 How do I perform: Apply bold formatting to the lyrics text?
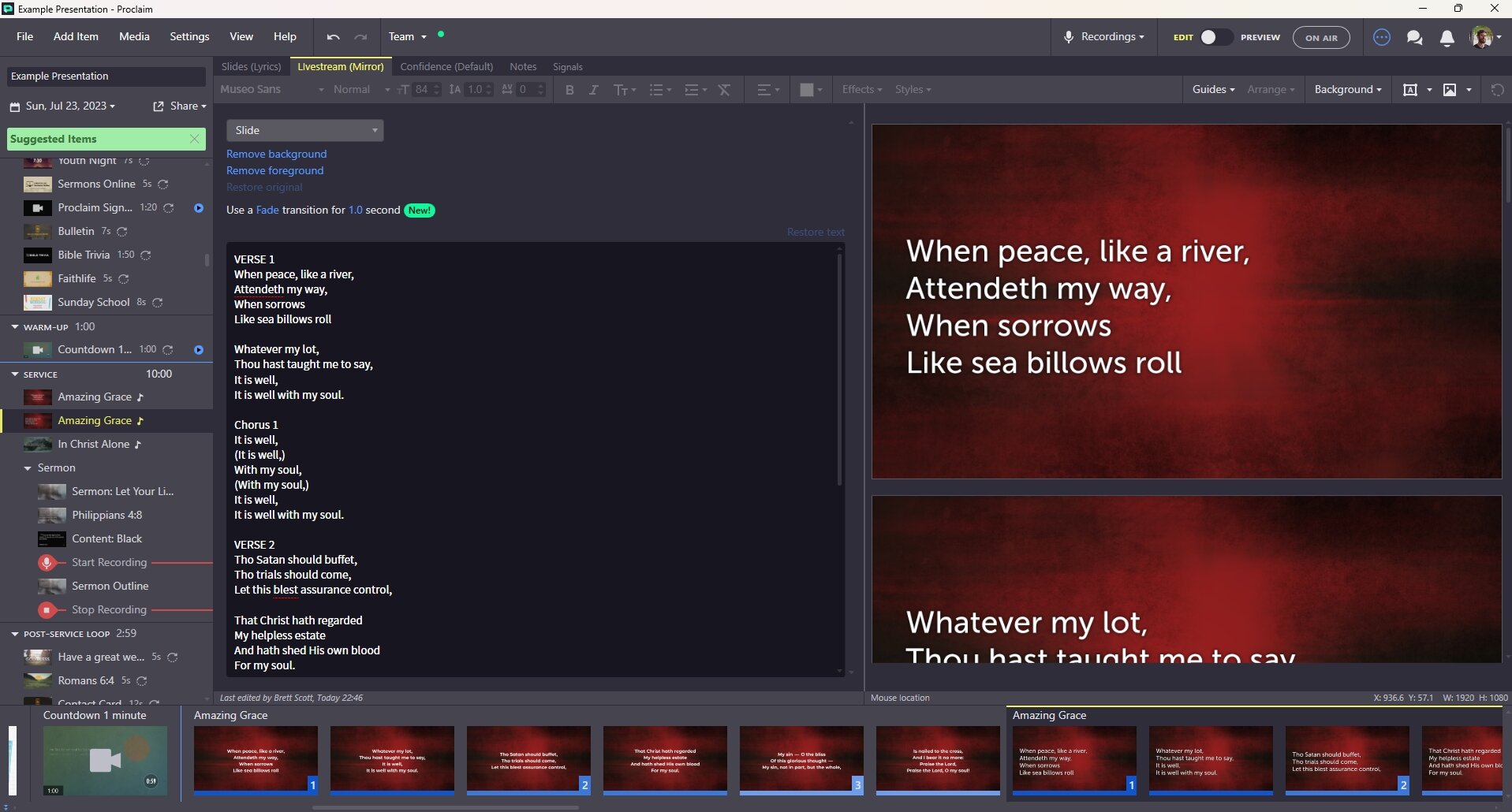coord(569,90)
